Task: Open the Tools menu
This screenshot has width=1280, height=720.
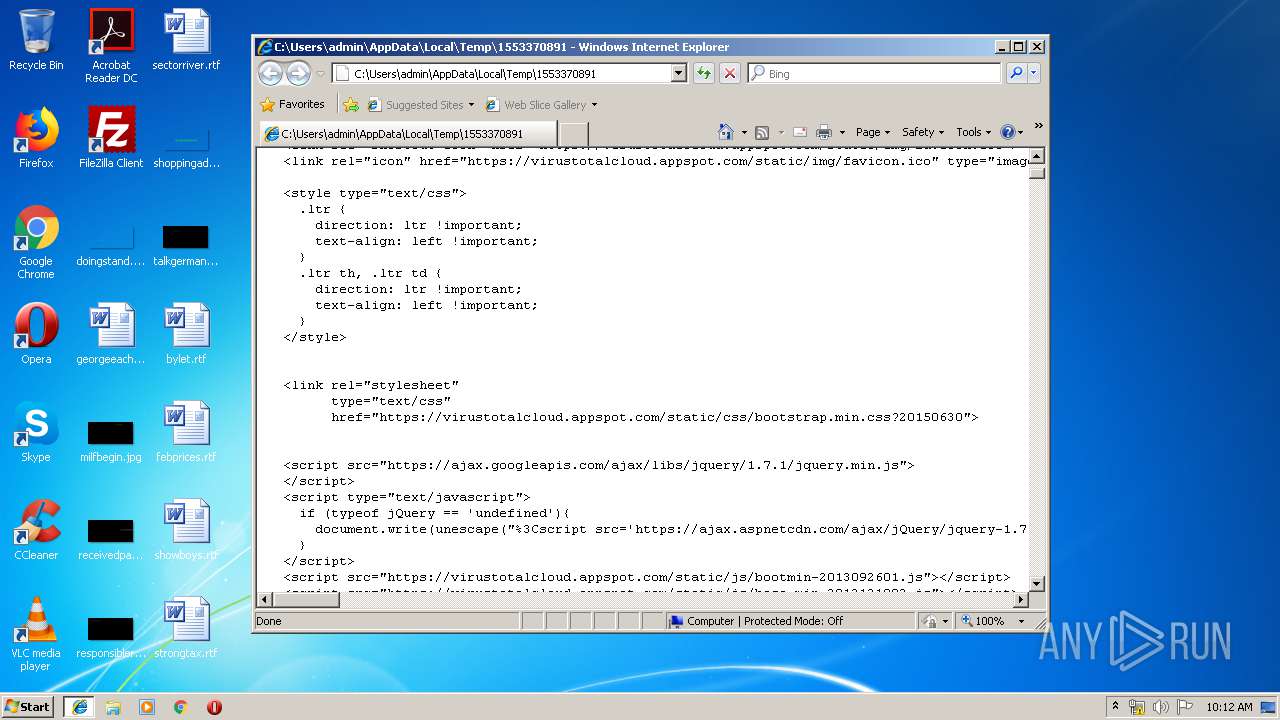Action: tap(973, 132)
